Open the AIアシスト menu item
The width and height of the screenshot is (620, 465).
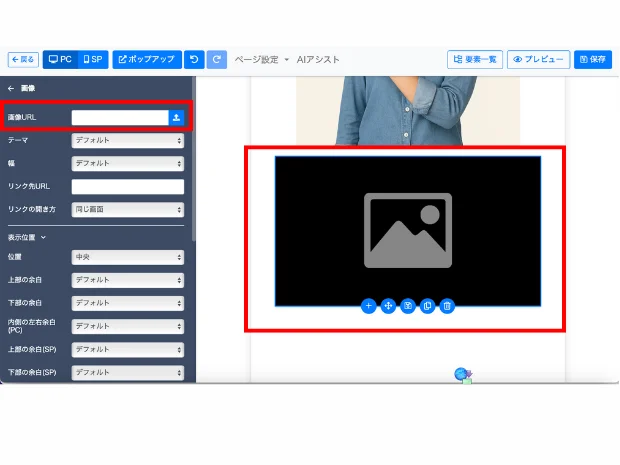click(x=318, y=59)
